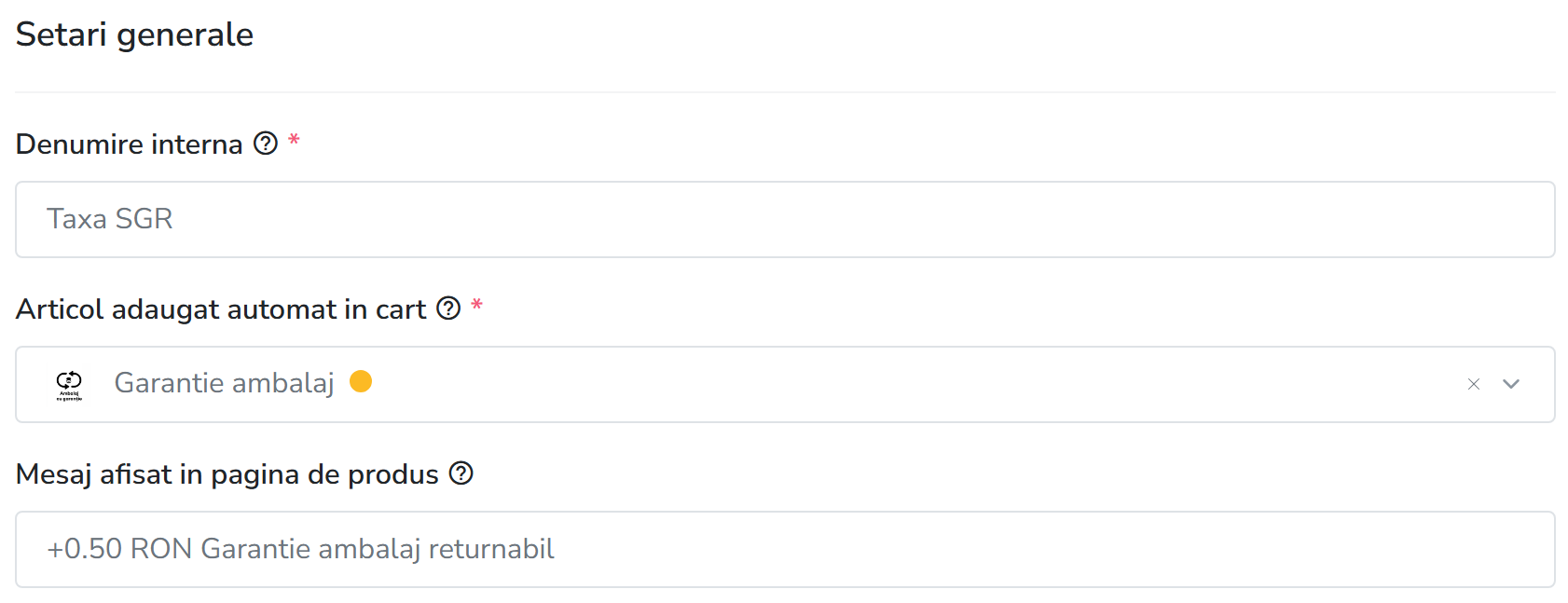Open the Articol adaugat automat combo box
Screen dimensions: 1568x603
tap(785, 384)
